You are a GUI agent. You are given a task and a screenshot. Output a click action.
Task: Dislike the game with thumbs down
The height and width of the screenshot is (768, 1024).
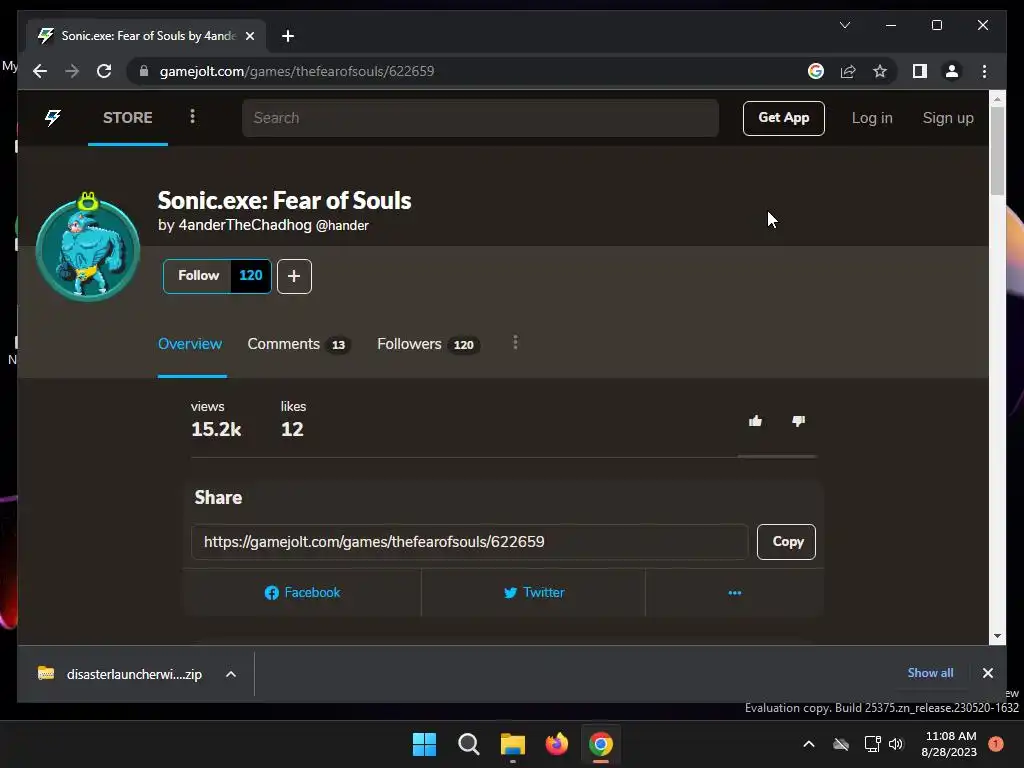click(x=798, y=421)
